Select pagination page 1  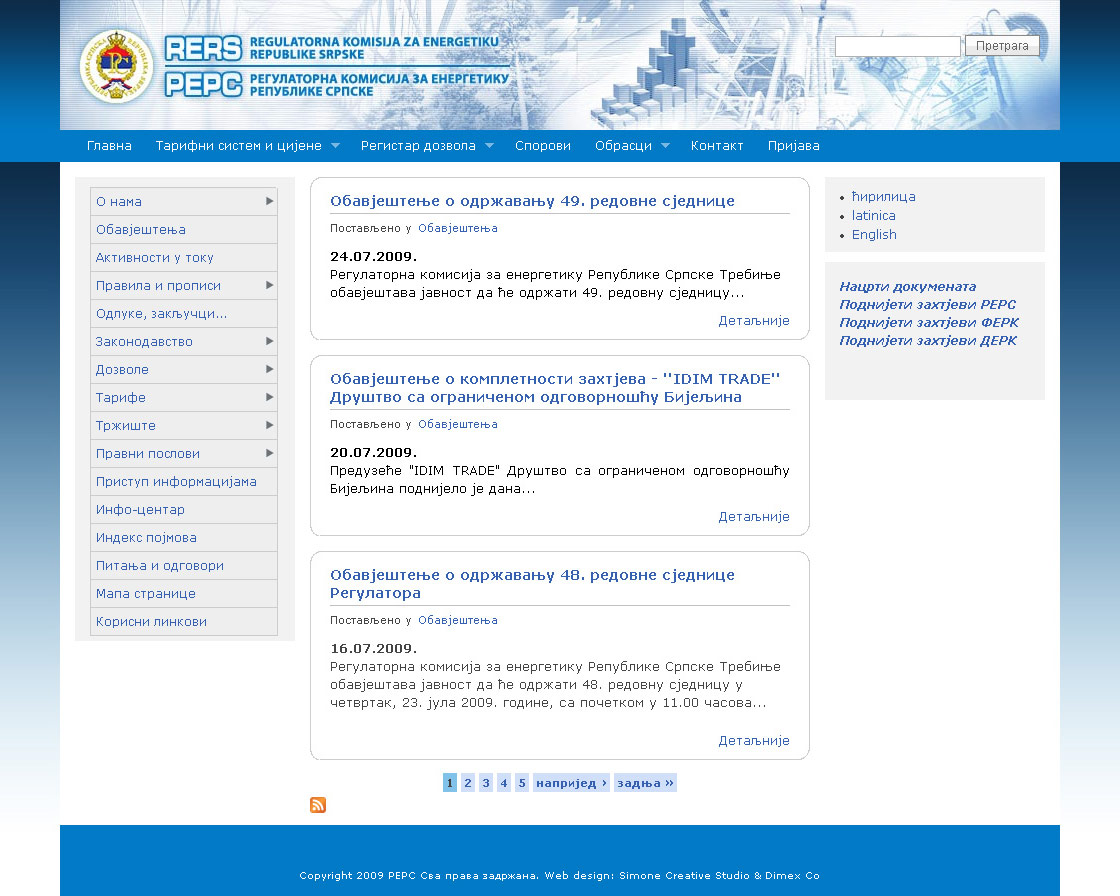click(450, 783)
